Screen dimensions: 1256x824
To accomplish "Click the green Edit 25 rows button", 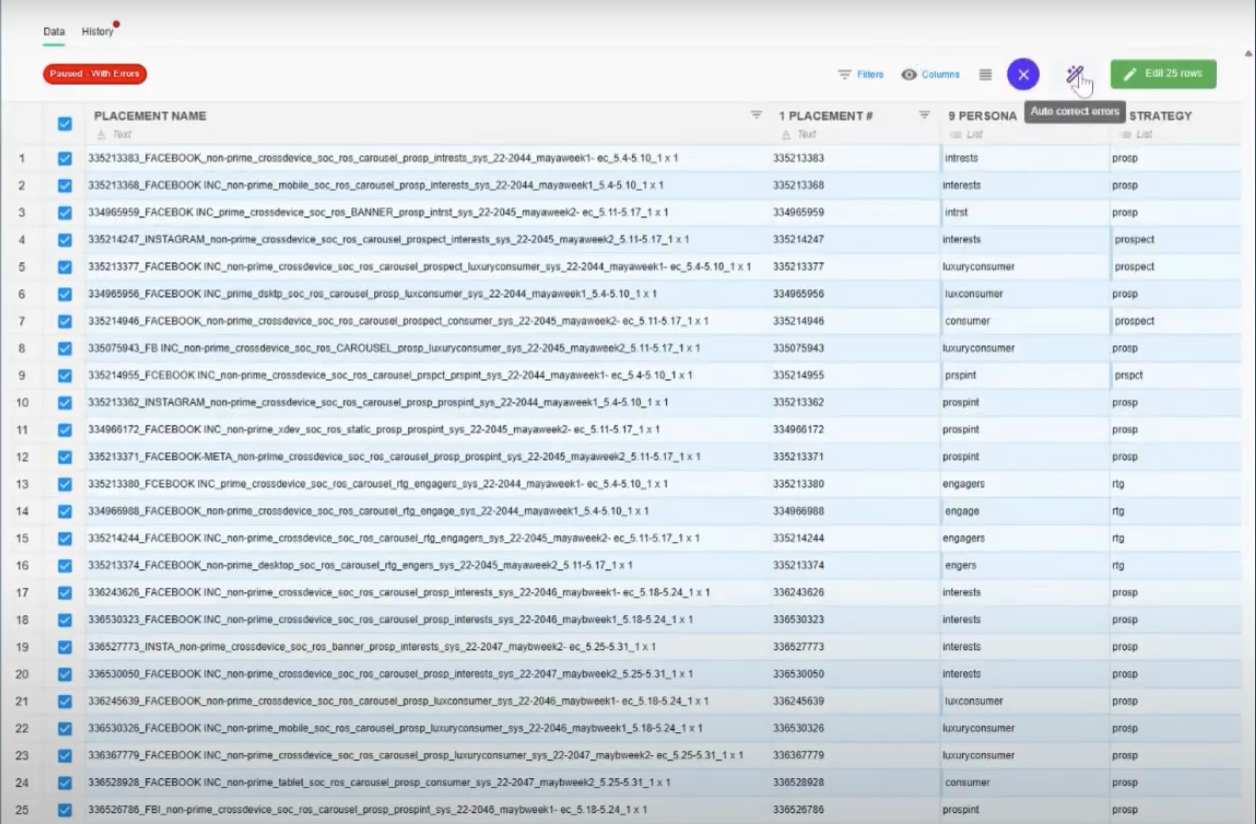I will coord(1163,74).
